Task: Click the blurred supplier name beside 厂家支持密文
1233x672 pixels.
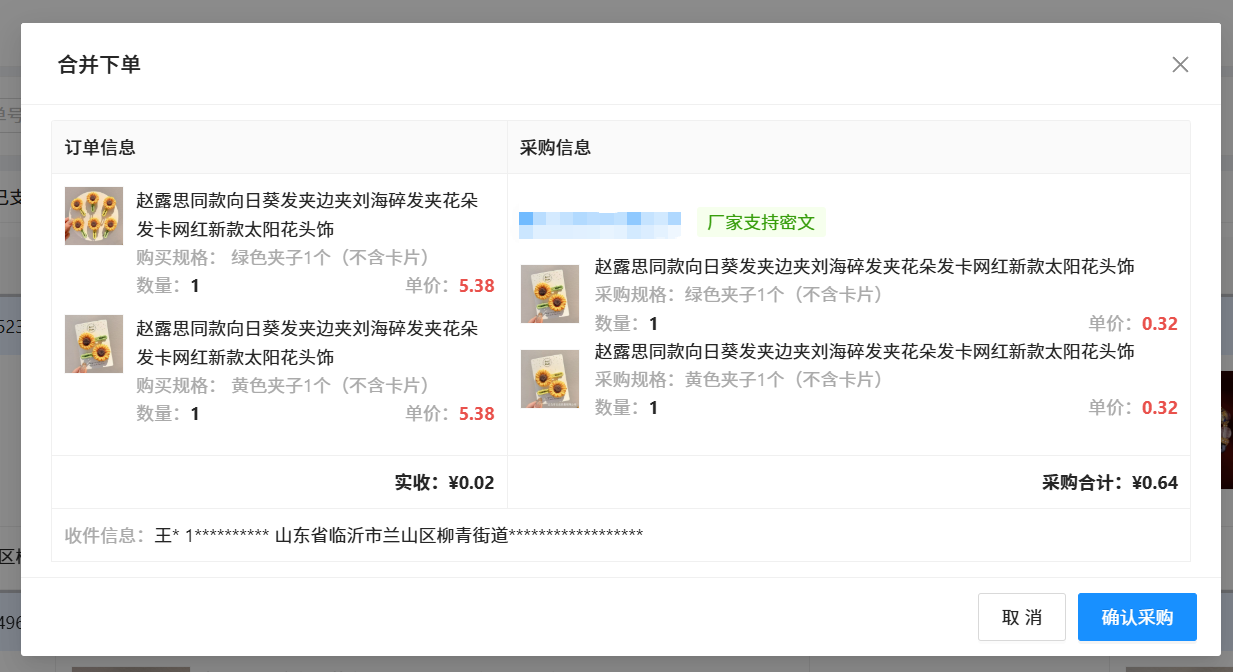Action: click(x=600, y=223)
